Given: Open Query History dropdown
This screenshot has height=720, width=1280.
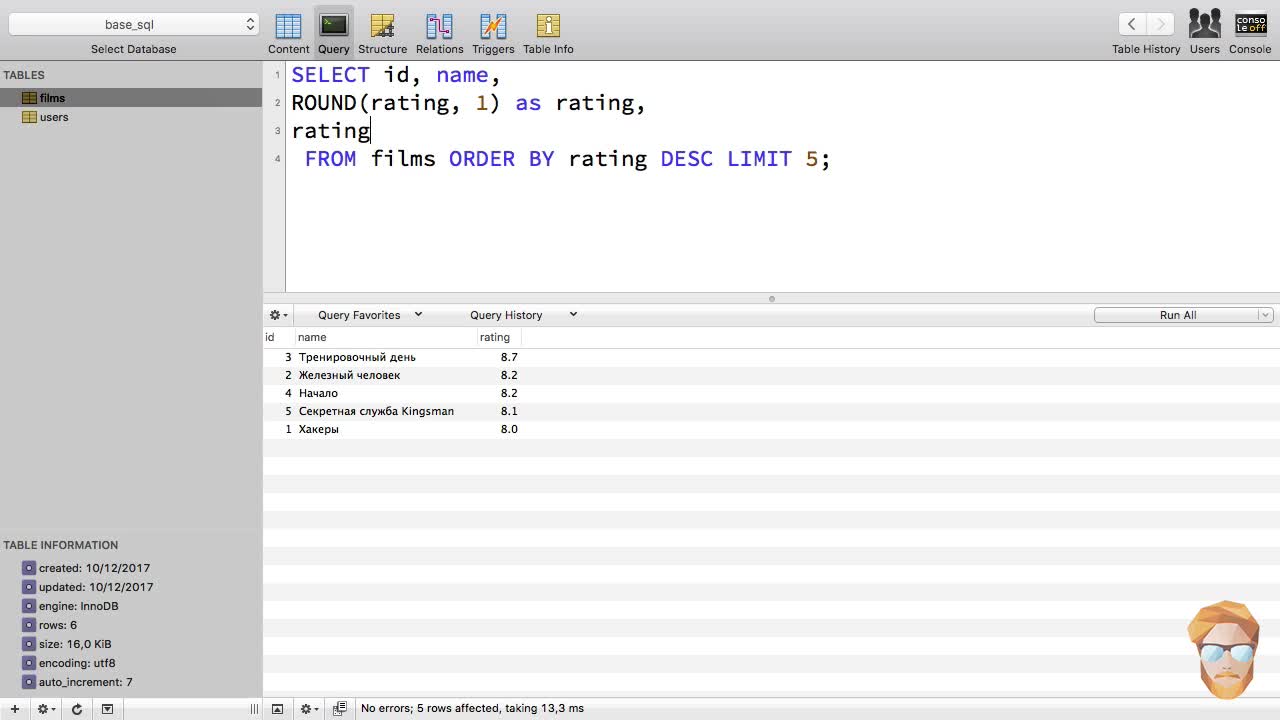Looking at the screenshot, I should point(523,315).
